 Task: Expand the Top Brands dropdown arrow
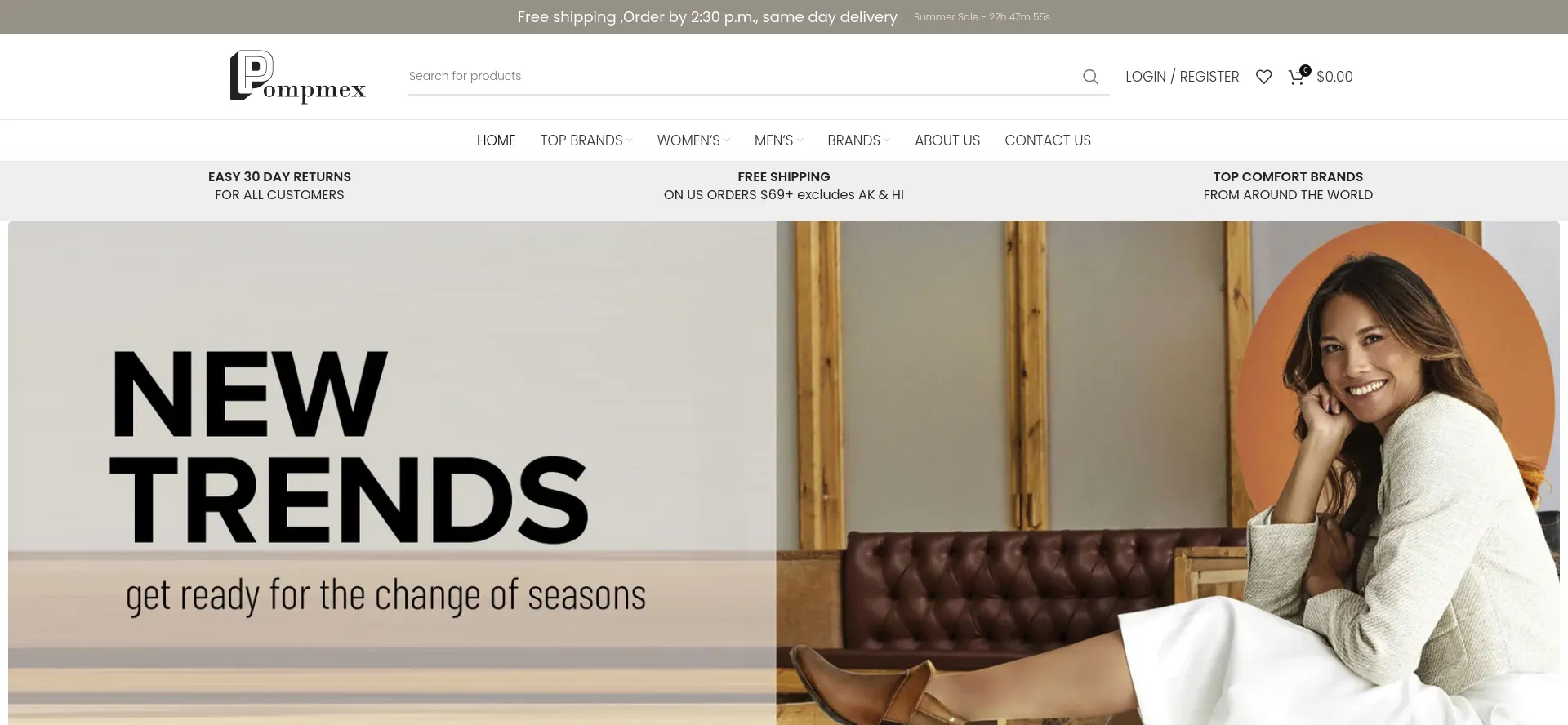(630, 140)
